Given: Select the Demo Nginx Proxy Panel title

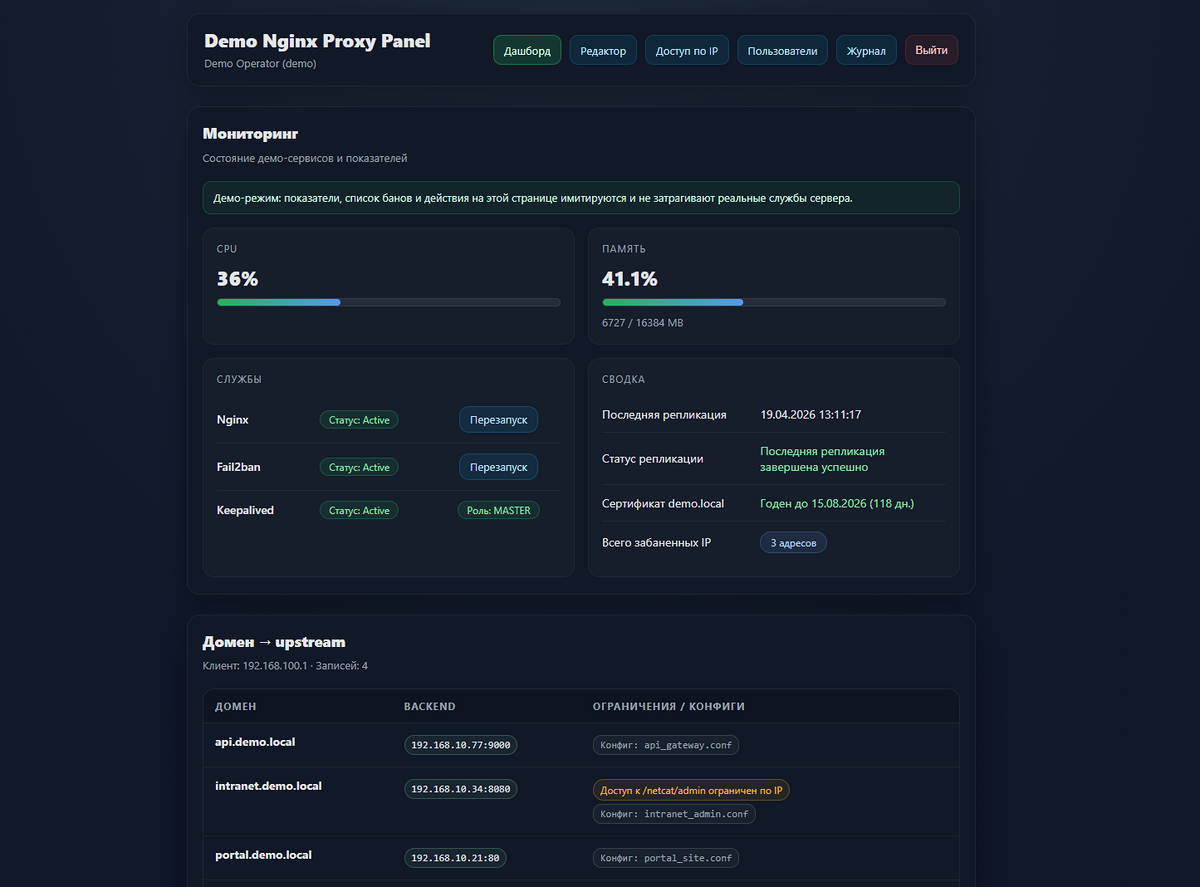Looking at the screenshot, I should (317, 41).
